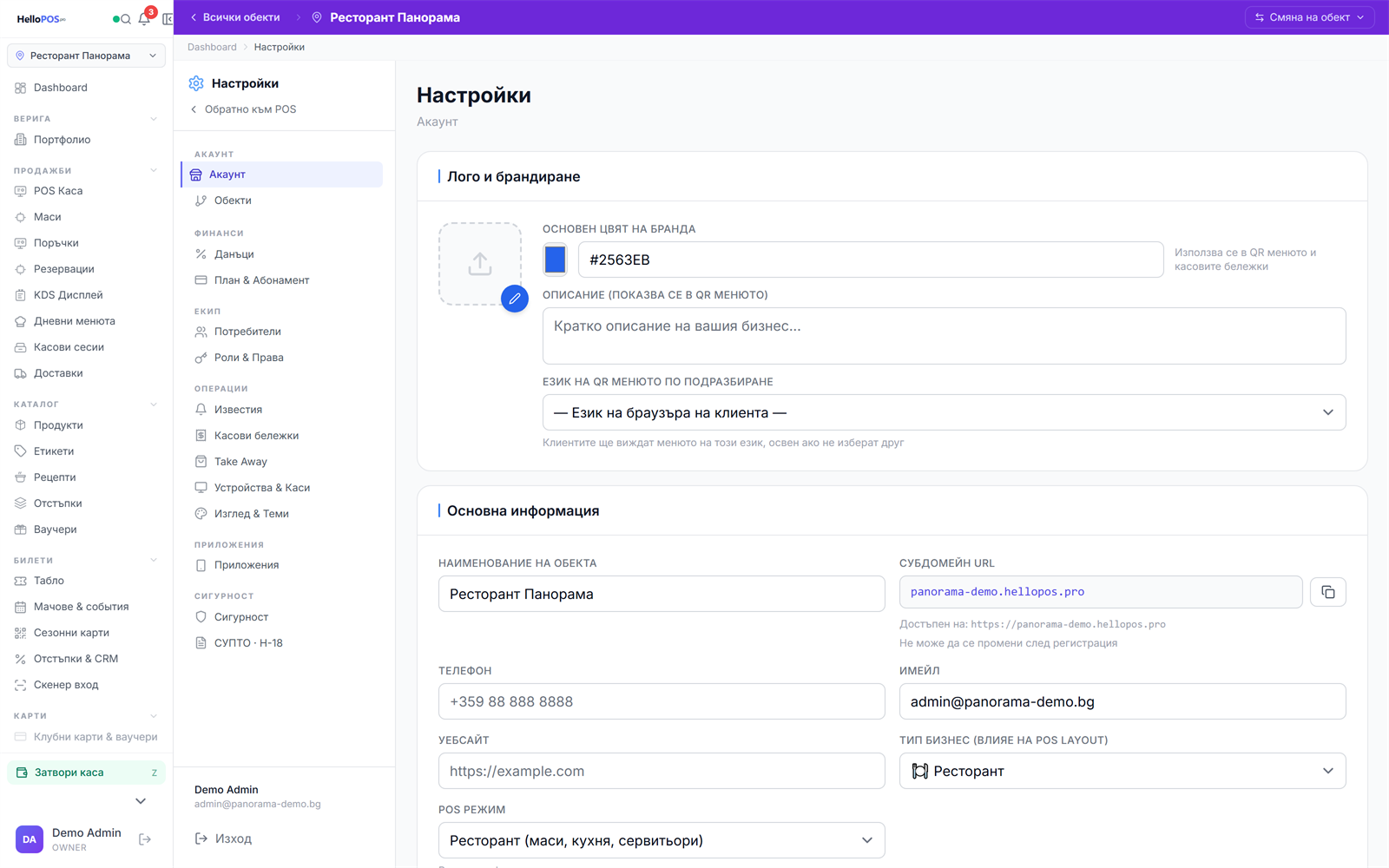Copy the subdomain URL
This screenshot has width=1389, height=868.
click(x=1328, y=592)
